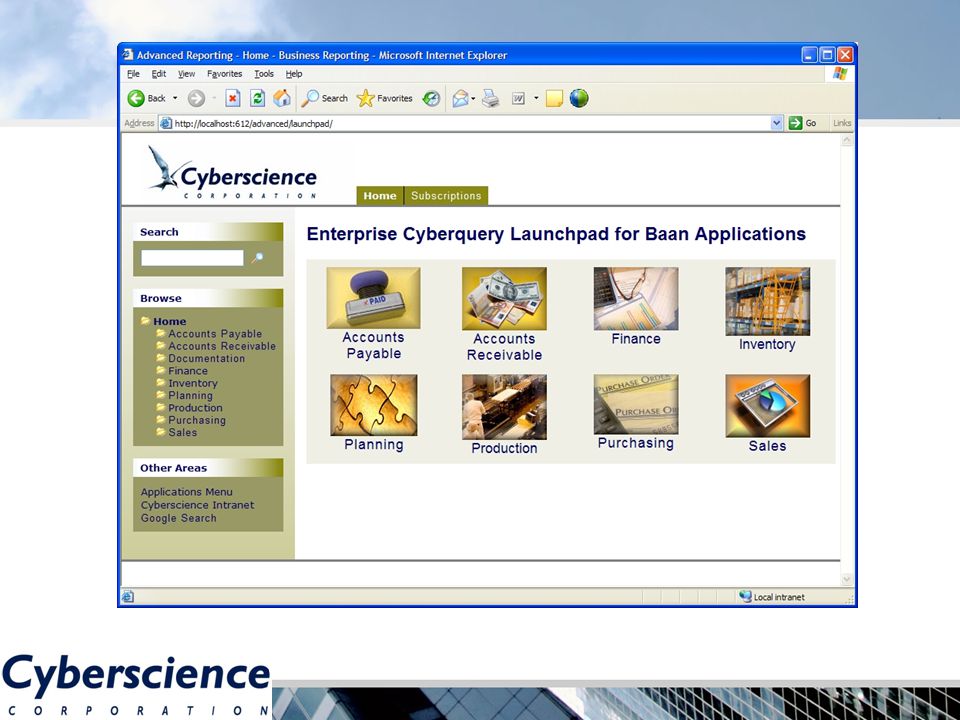Click the Inventory label link
Screen dimensions: 960x720
(x=767, y=344)
